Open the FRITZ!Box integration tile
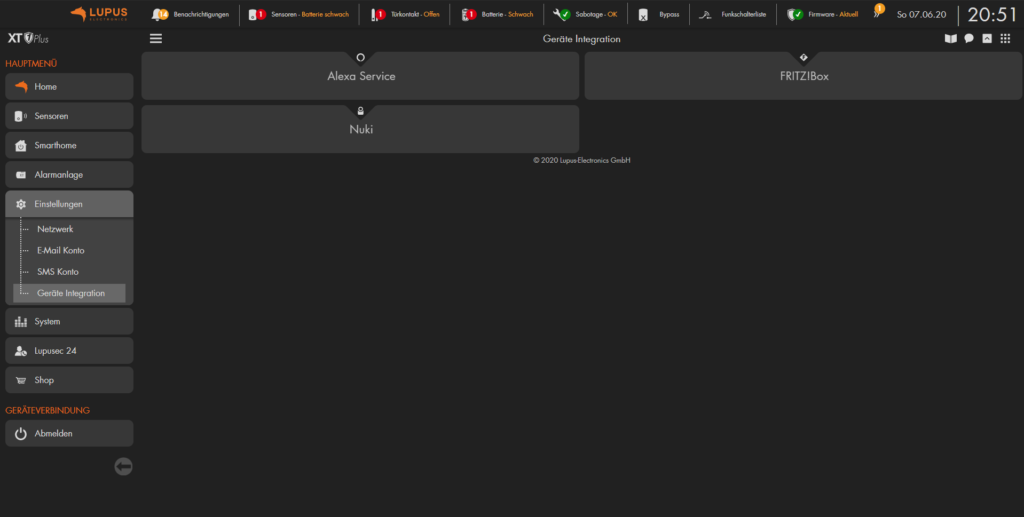This screenshot has height=517, width=1024. [x=803, y=76]
